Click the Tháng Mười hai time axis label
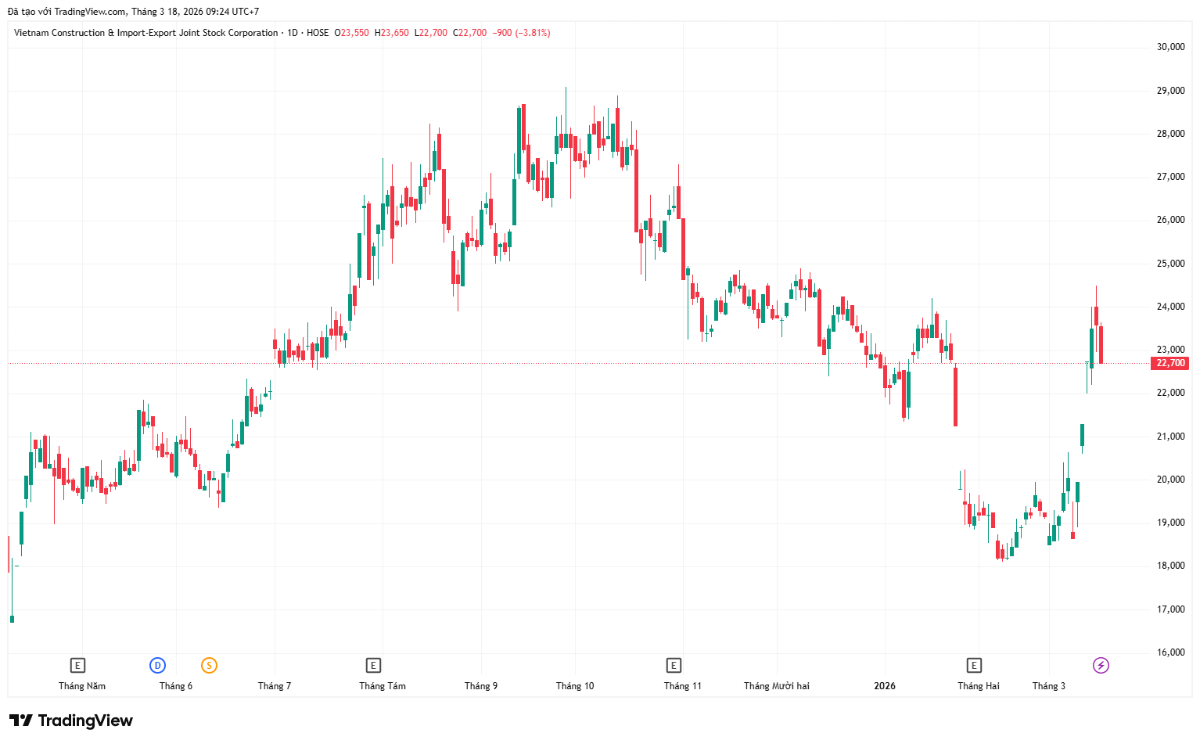 point(776,686)
